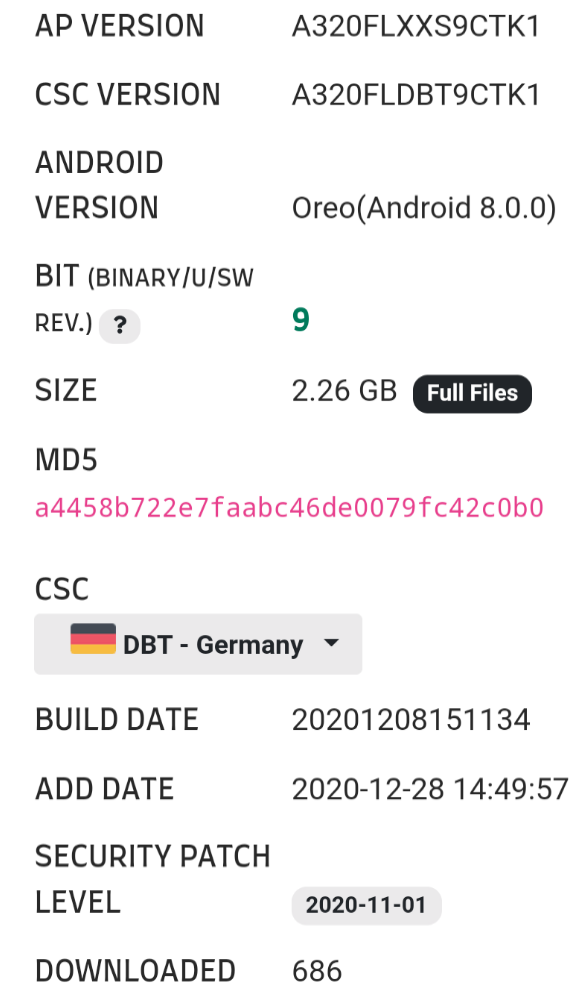This screenshot has height=998, width=586.
Task: Click the ANDROID VERSION label
Action: point(99,185)
